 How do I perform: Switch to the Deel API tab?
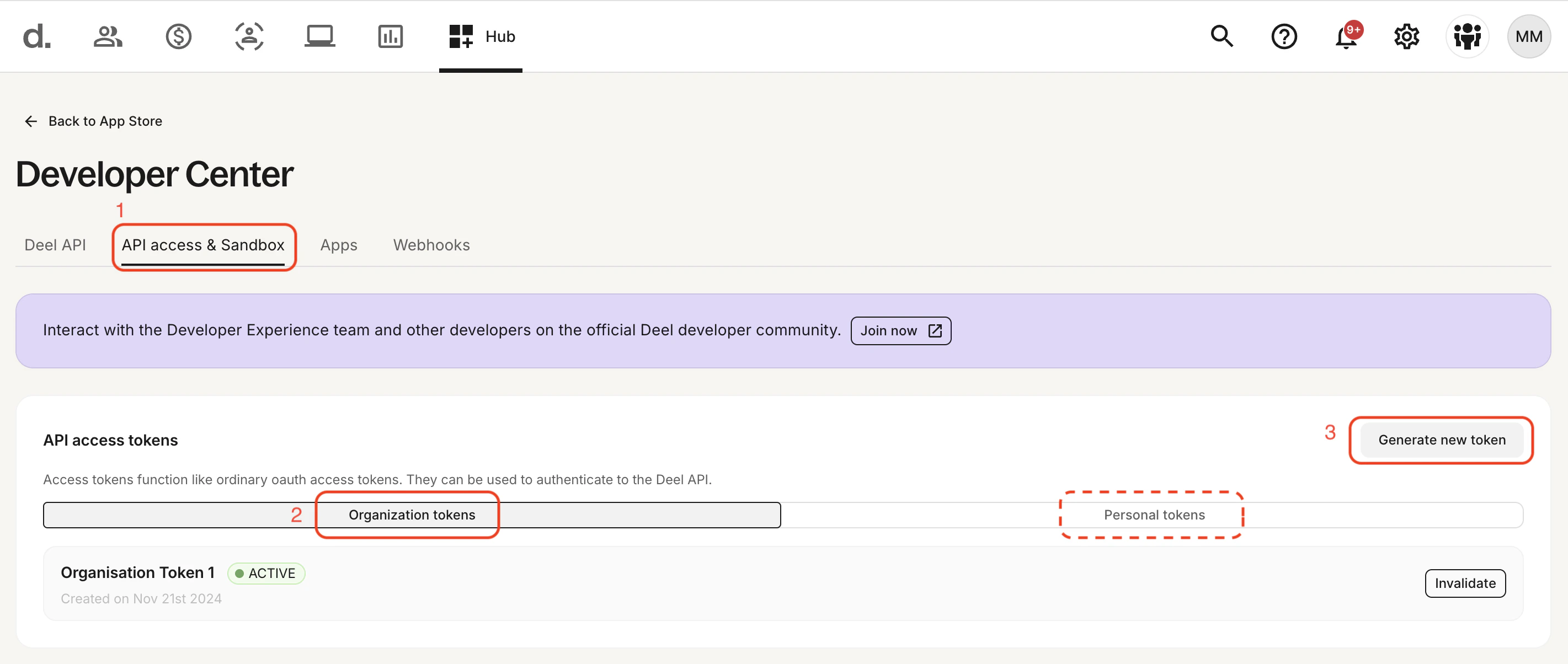pyautogui.click(x=55, y=245)
